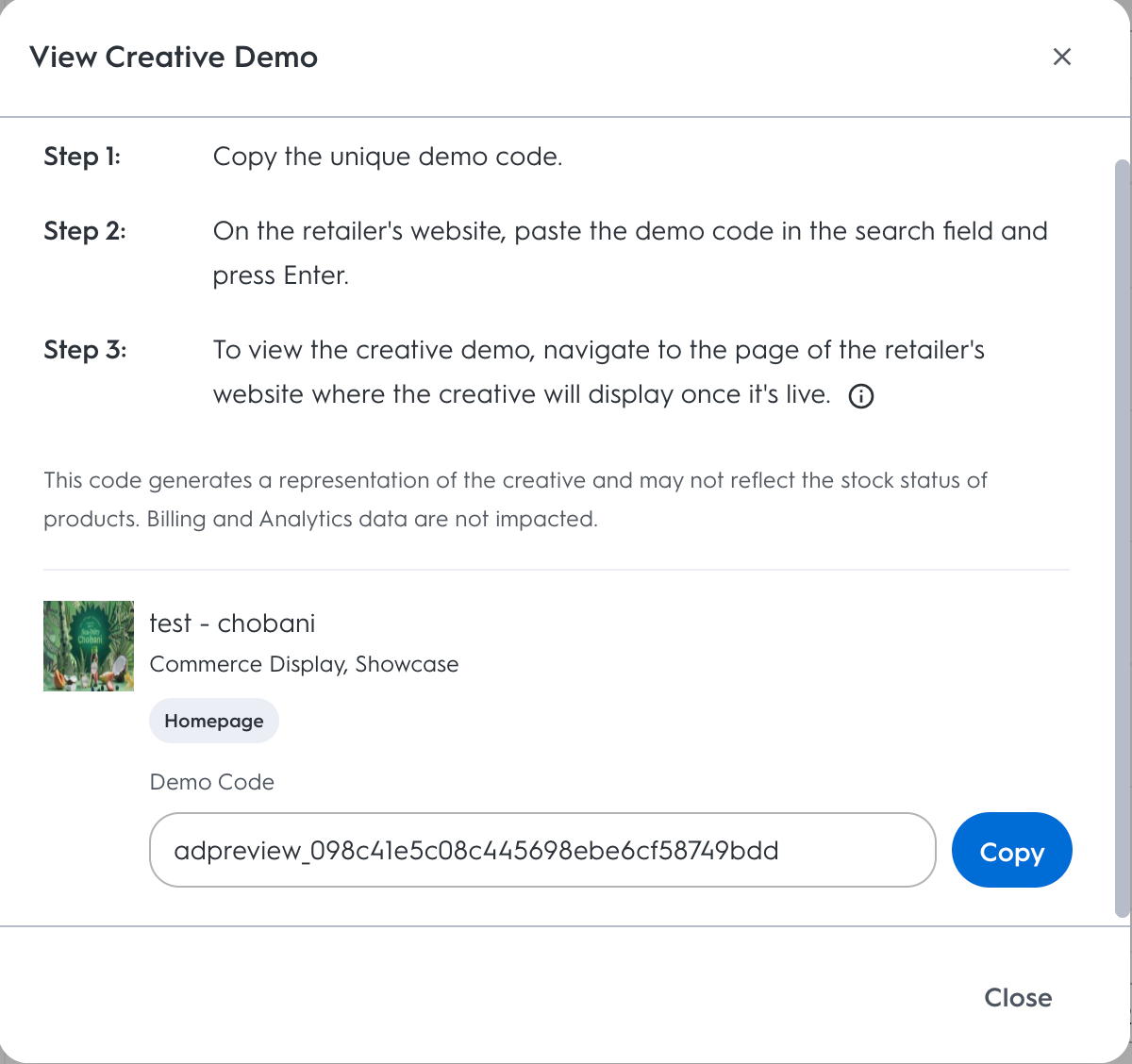Click the divider line above the creative
The height and width of the screenshot is (1064, 1132).
tap(557, 570)
